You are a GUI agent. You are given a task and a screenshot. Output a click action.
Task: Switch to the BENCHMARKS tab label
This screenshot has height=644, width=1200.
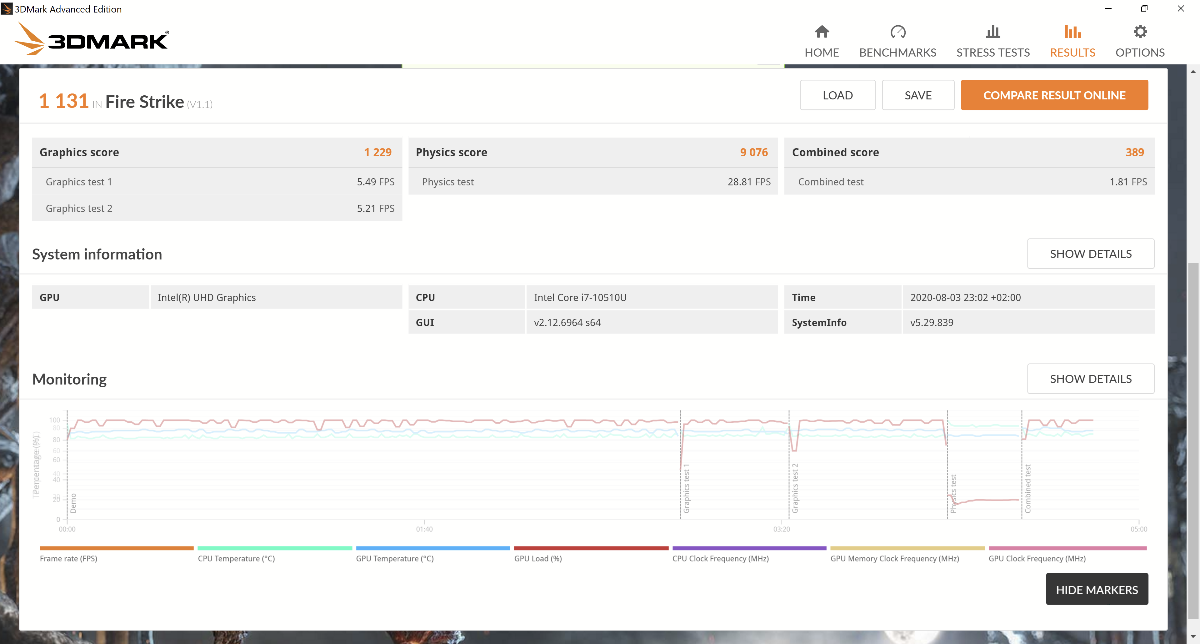coord(897,53)
